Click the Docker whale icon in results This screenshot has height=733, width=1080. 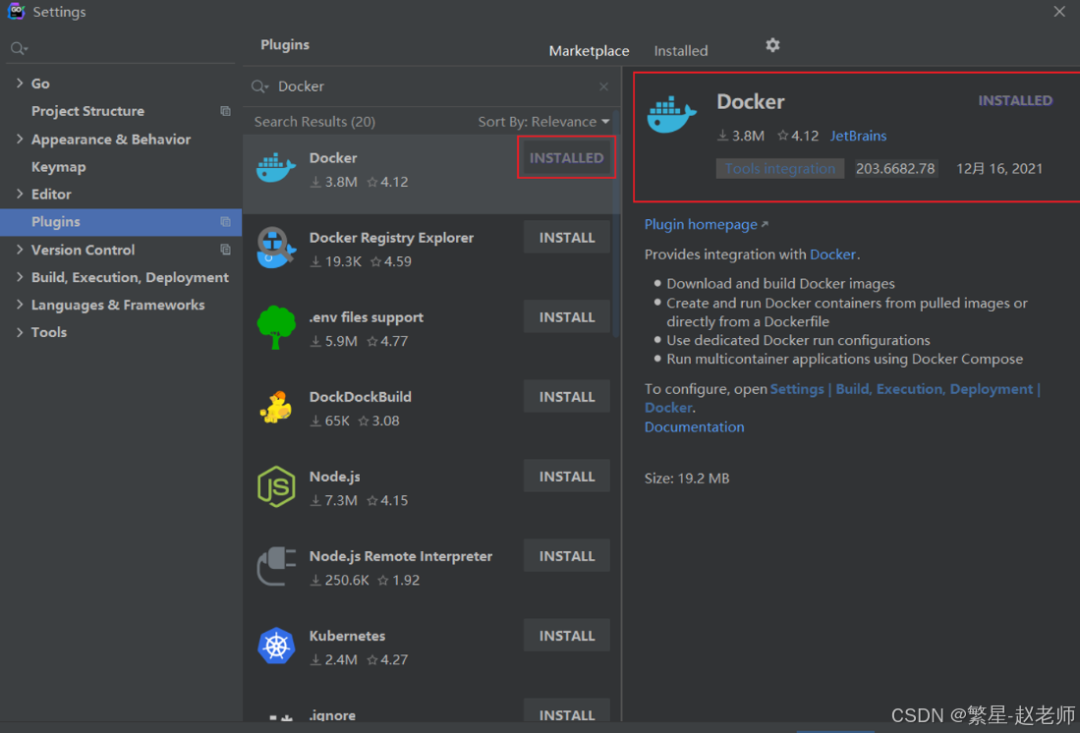coord(276,169)
